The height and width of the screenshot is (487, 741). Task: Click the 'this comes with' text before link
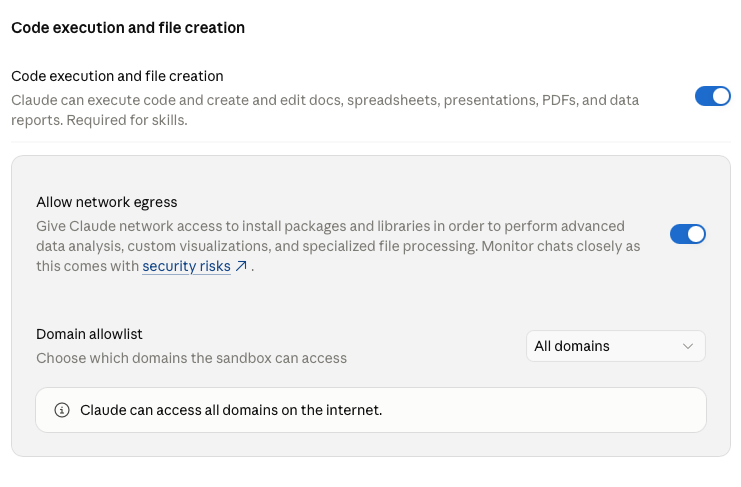point(87,266)
